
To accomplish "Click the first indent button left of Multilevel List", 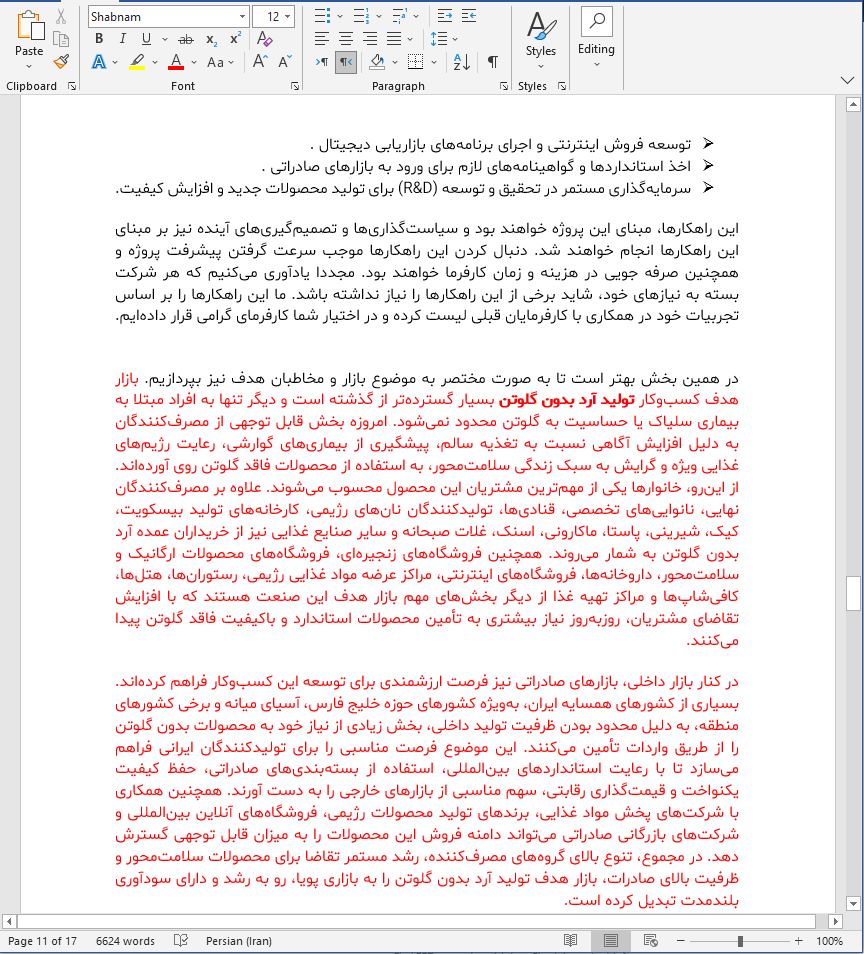I will click(445, 16).
